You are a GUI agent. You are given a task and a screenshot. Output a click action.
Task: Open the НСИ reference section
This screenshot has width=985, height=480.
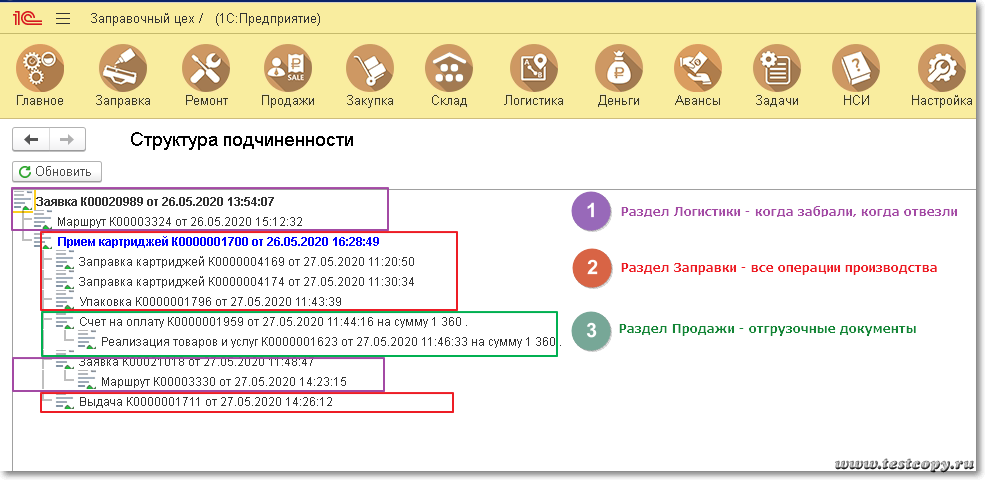(857, 69)
